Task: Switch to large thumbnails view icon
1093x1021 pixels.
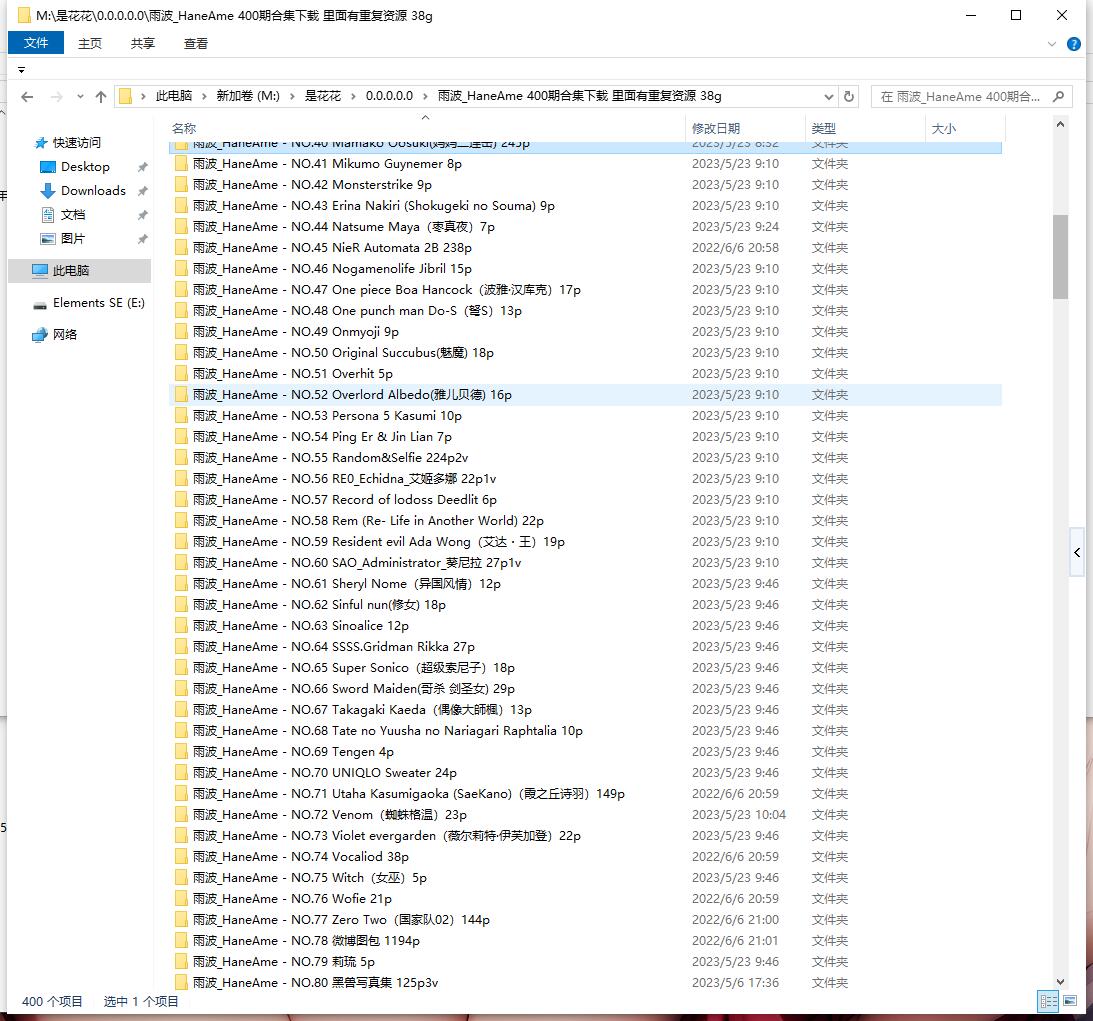Action: 1070,1001
